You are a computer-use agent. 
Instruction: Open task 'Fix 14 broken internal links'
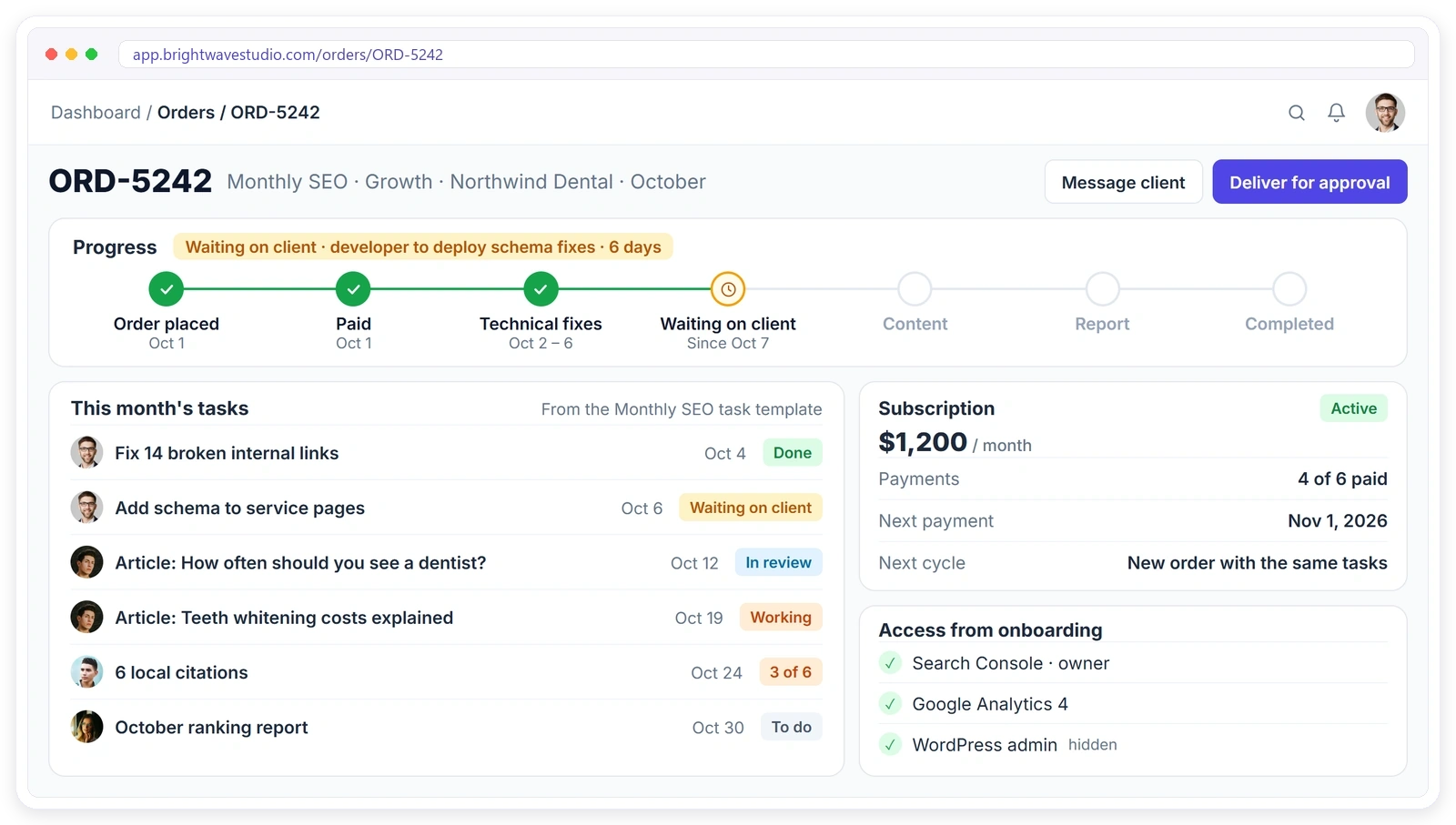pos(227,453)
